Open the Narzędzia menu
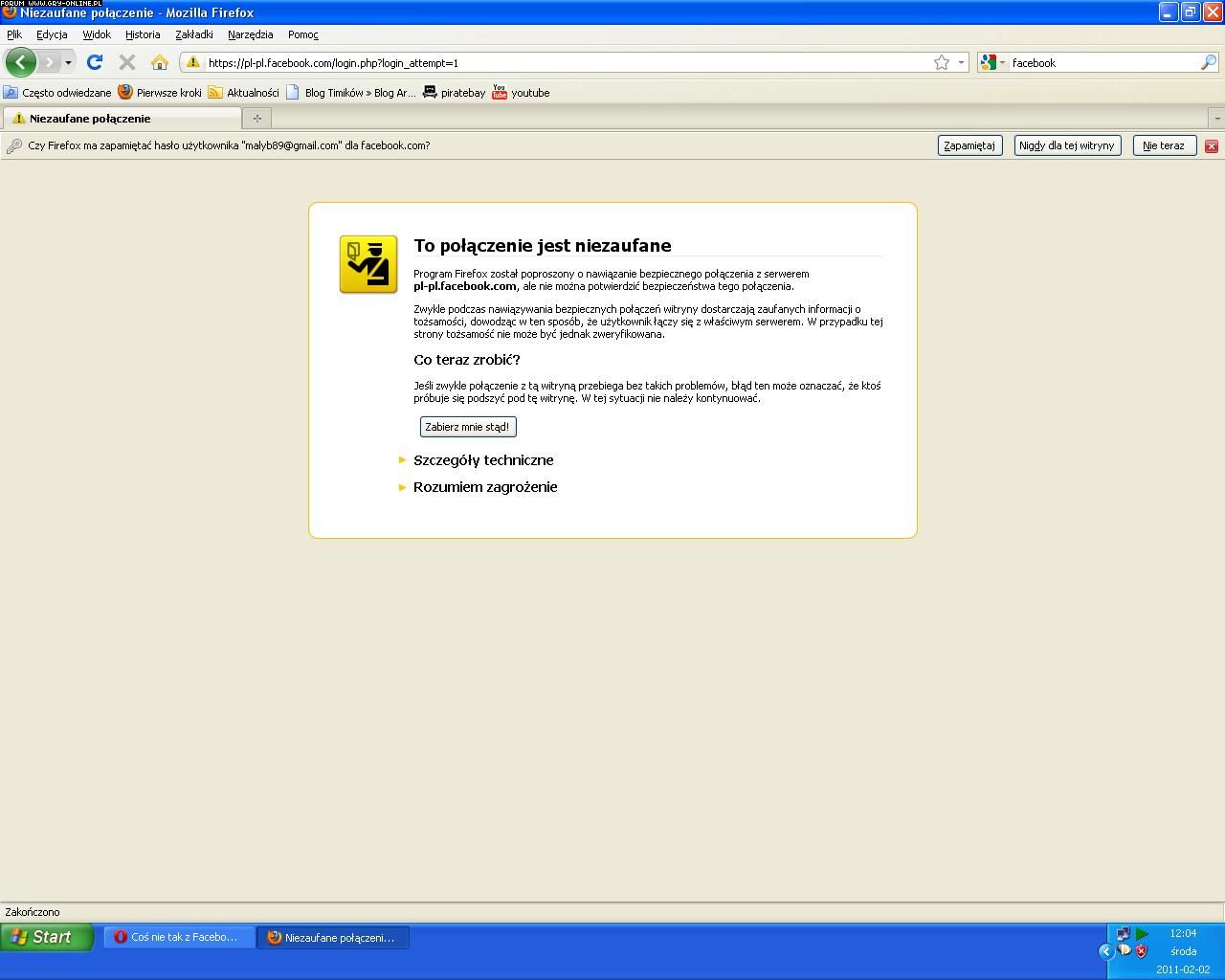Viewport: 1225px width, 980px height. (x=250, y=34)
